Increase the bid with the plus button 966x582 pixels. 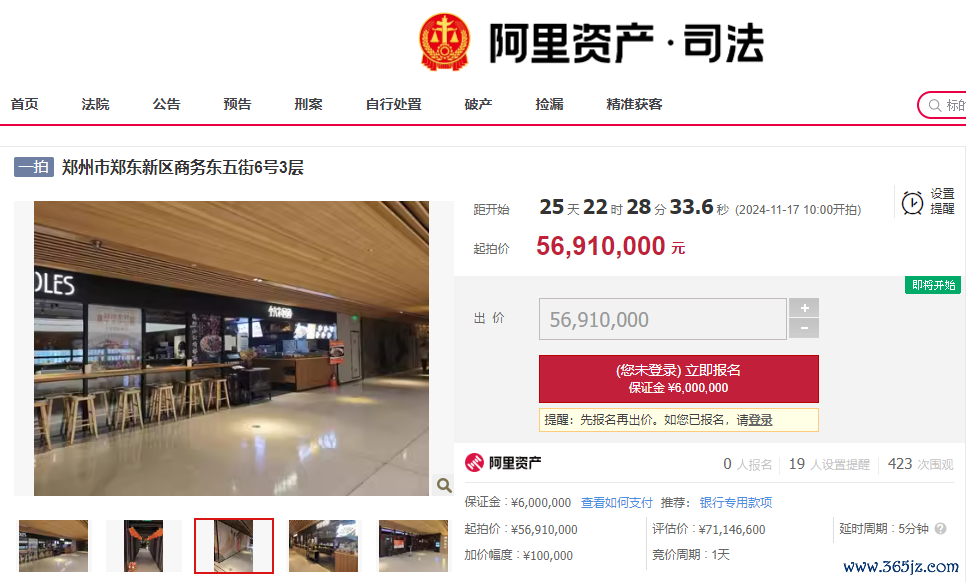click(x=804, y=308)
